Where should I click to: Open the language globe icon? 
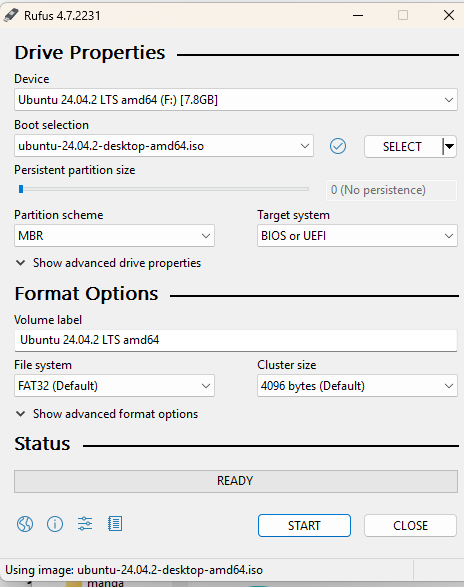[x=25, y=524]
